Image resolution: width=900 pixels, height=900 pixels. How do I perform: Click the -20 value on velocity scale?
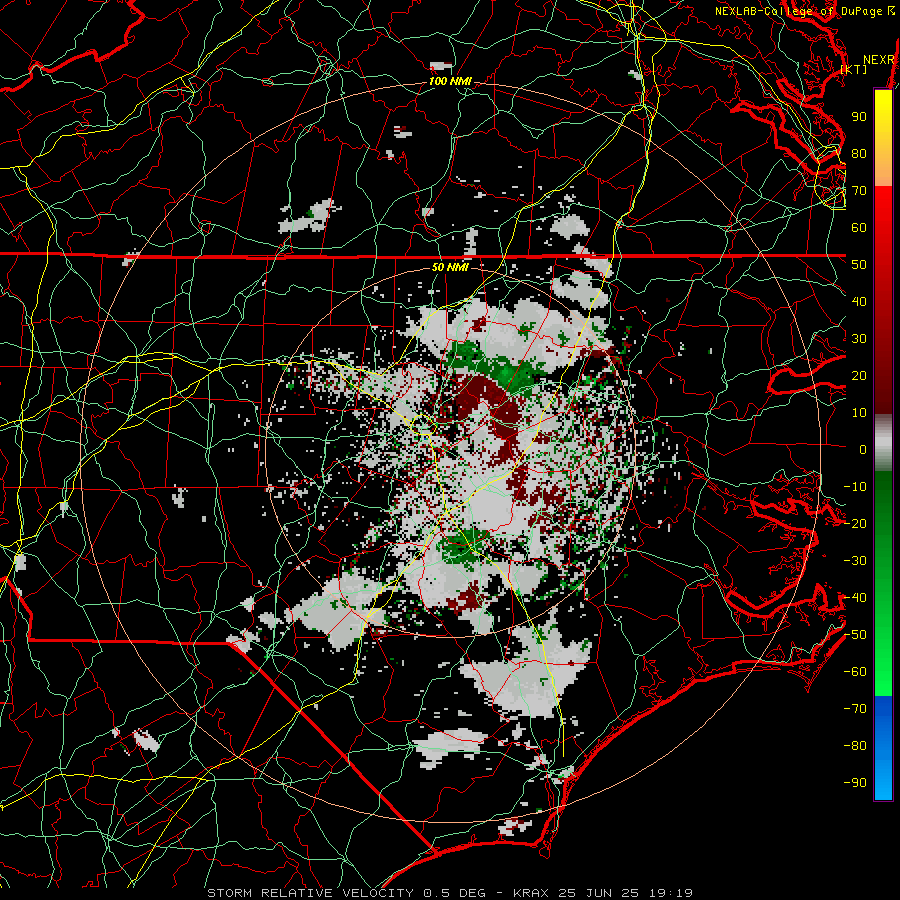point(855,524)
